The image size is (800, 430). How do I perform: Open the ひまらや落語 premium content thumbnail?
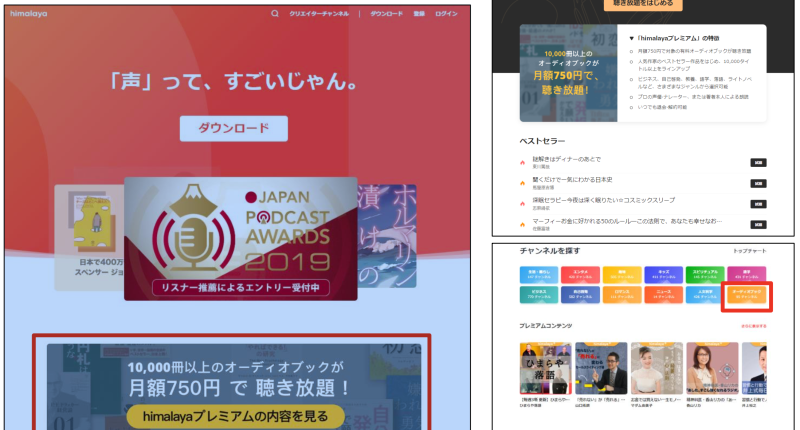click(545, 368)
